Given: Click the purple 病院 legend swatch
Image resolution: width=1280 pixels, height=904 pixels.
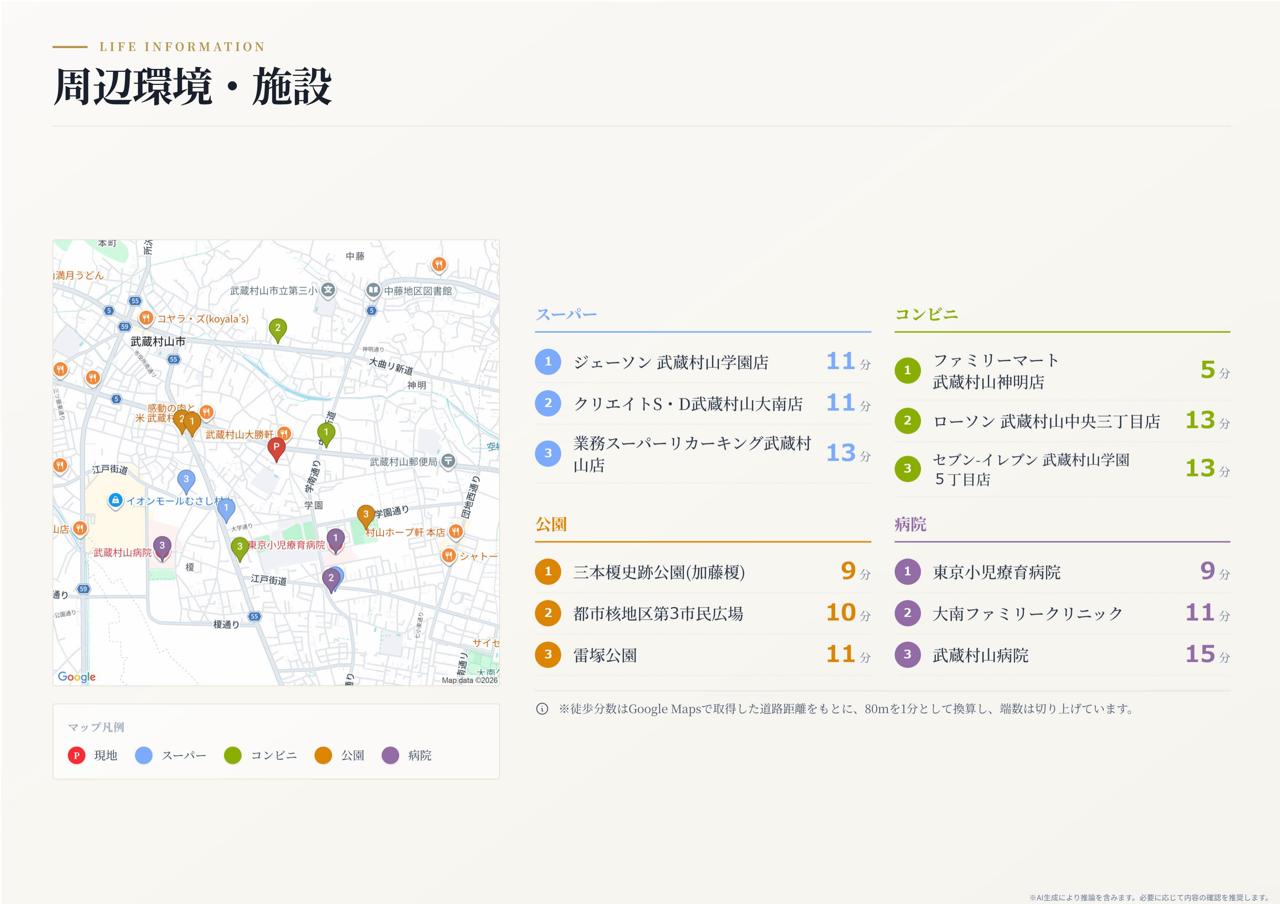Looking at the screenshot, I should point(390,755).
